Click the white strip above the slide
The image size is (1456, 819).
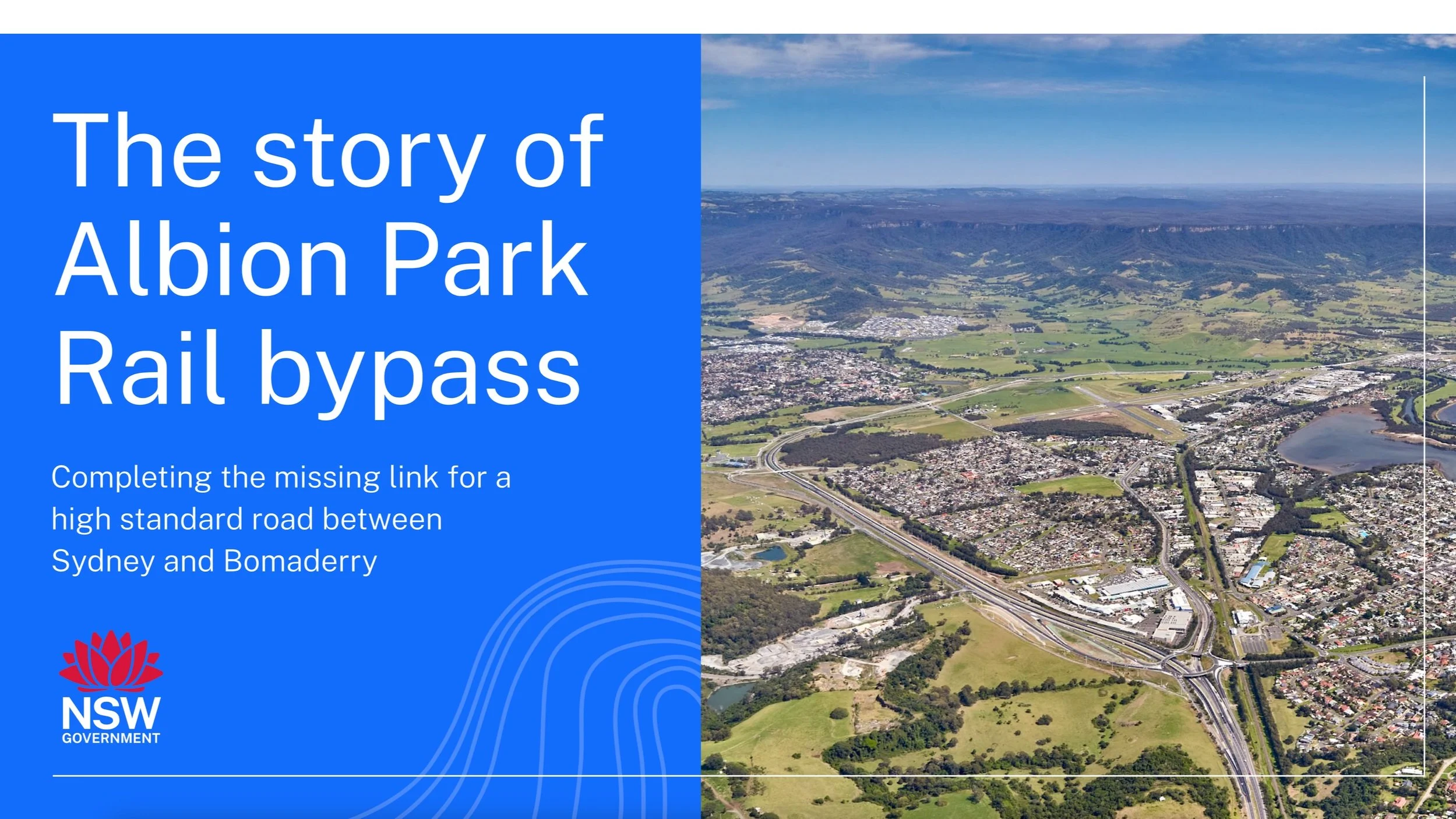coord(728,16)
